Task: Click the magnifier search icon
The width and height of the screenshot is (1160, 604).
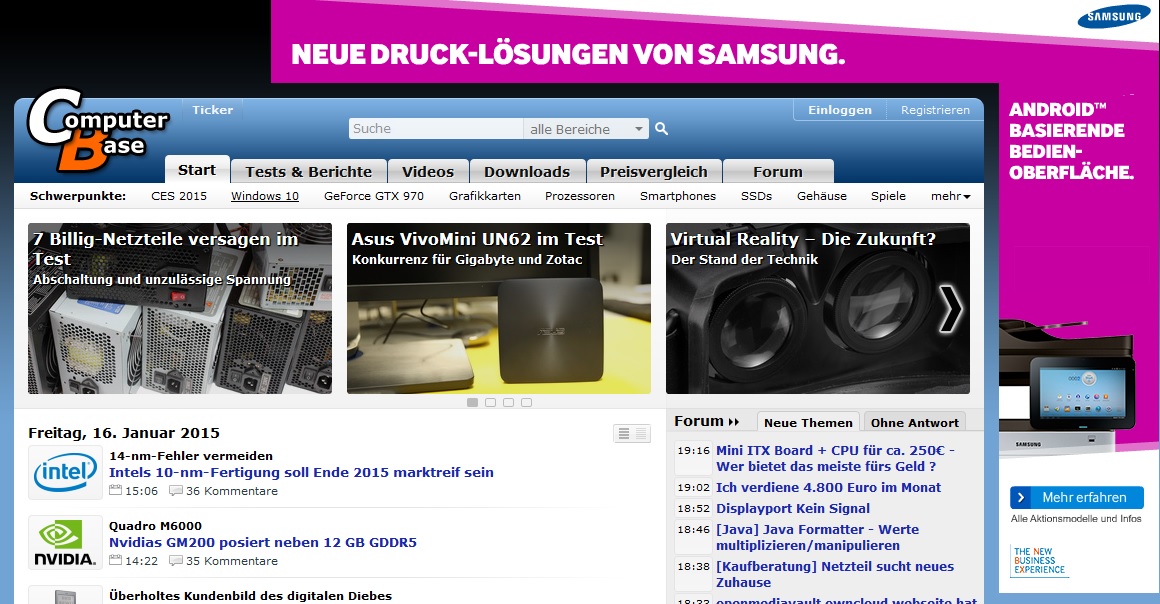Action: tap(661, 129)
